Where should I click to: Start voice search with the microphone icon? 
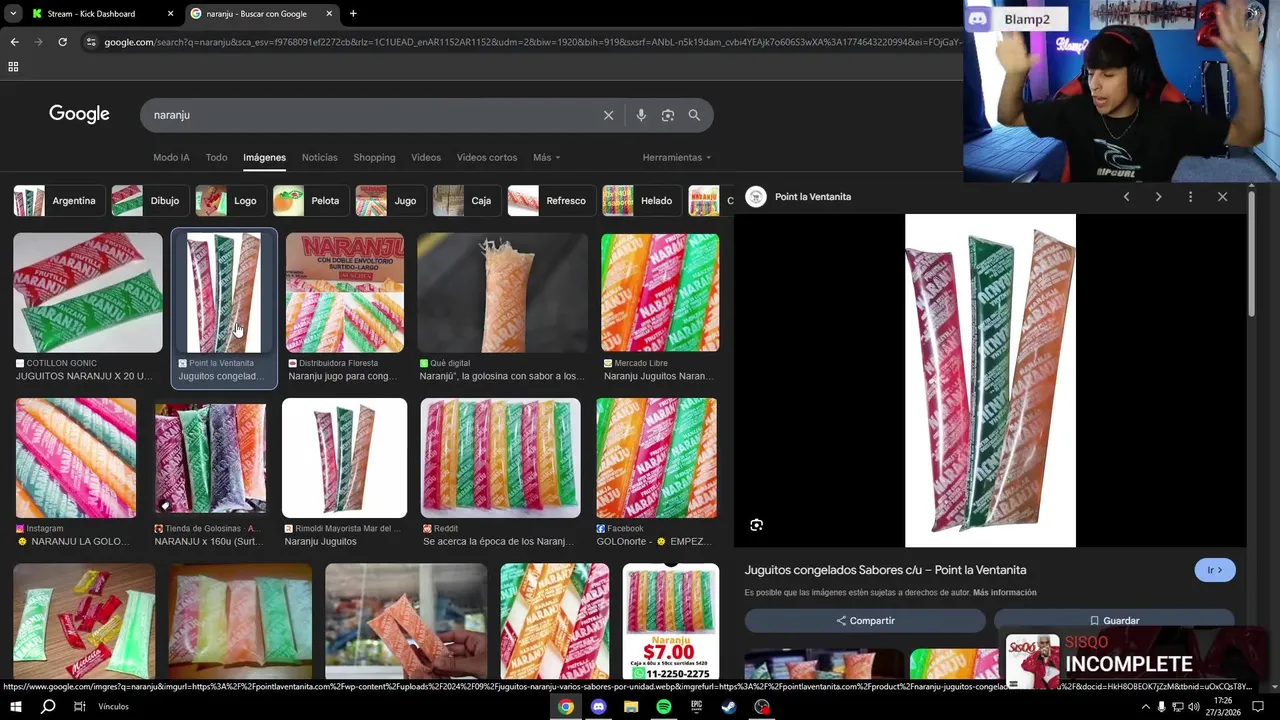tap(641, 115)
